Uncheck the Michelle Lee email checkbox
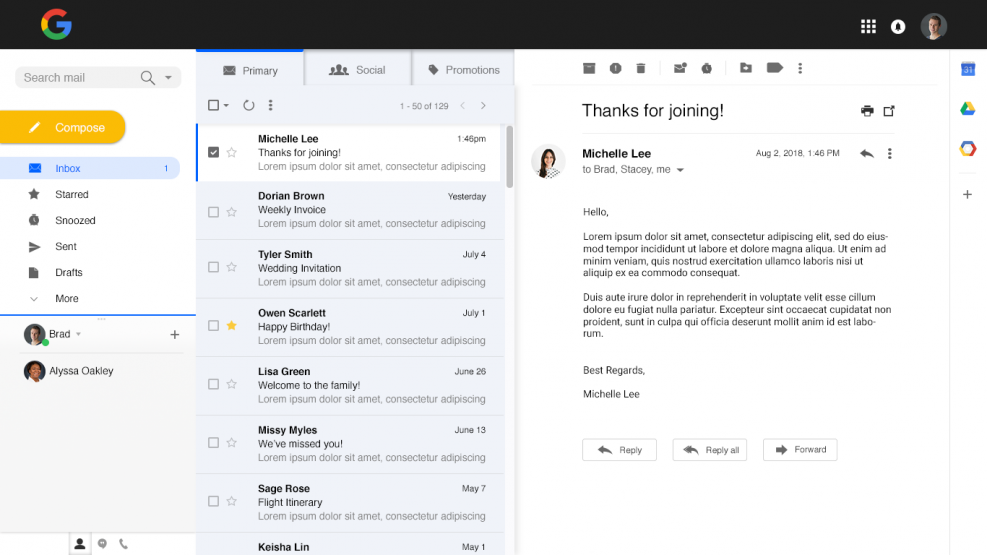Viewport: 987px width, 555px height. (213, 153)
